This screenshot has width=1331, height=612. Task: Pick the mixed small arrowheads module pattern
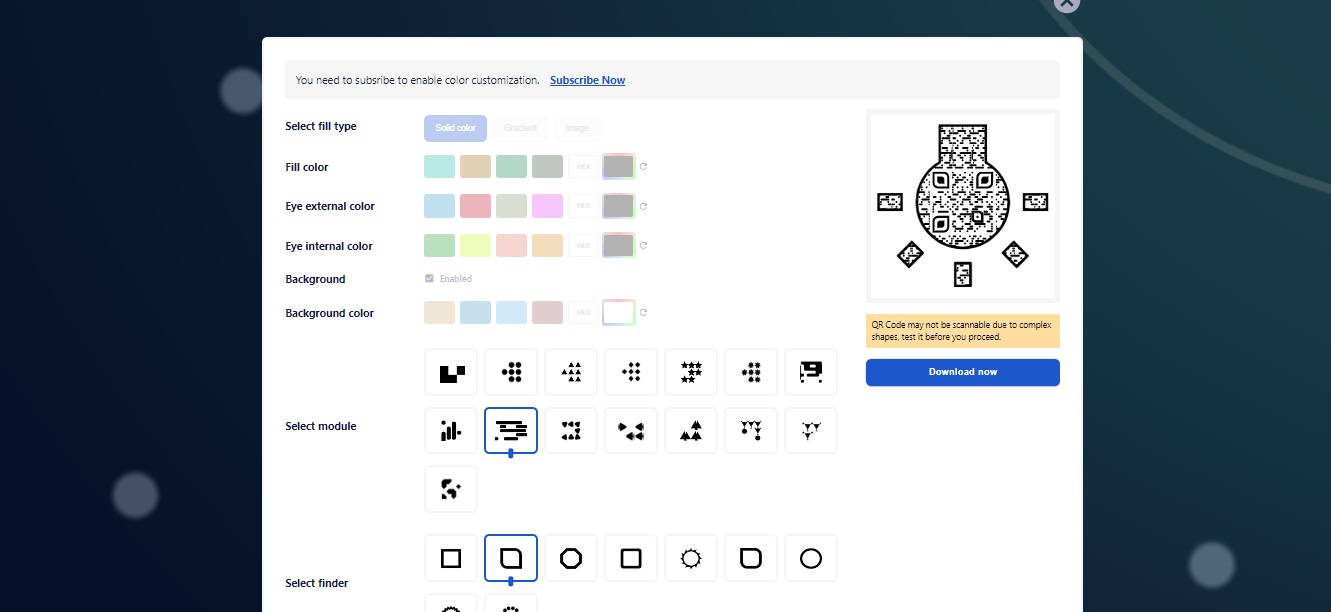[571, 431]
